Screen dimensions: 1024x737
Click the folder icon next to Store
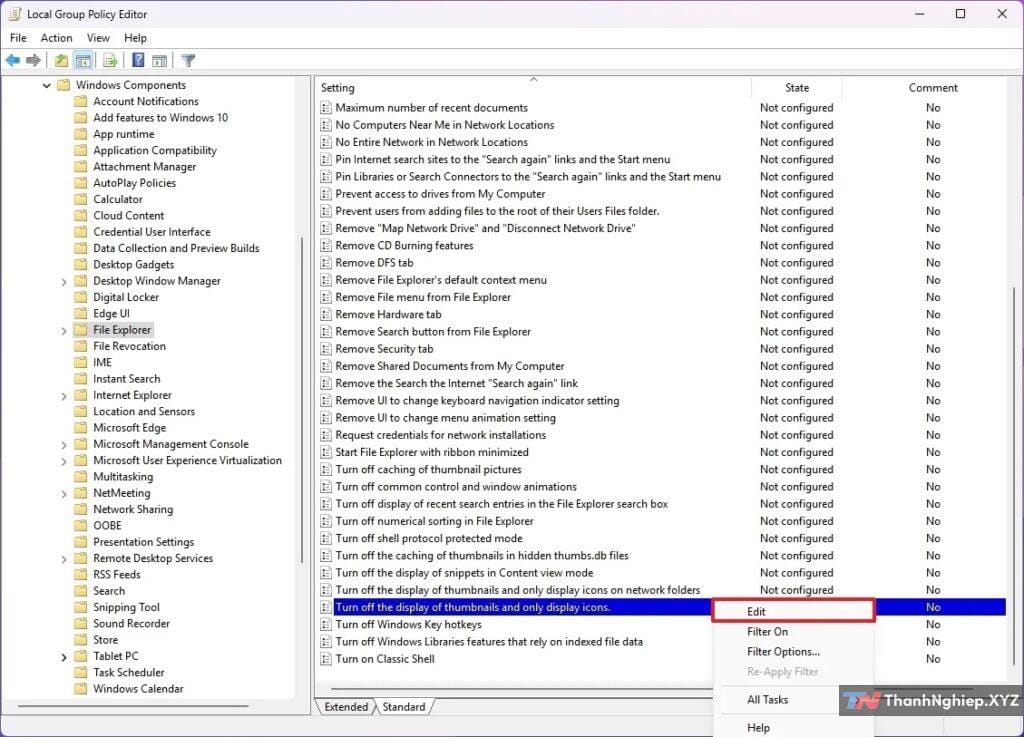pos(80,640)
